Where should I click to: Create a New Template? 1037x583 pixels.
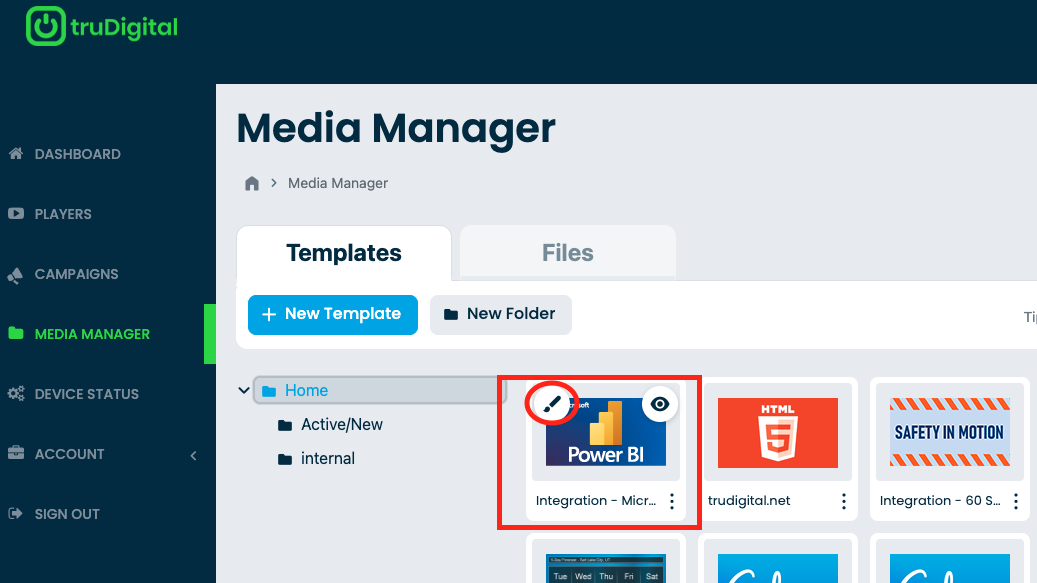point(333,315)
